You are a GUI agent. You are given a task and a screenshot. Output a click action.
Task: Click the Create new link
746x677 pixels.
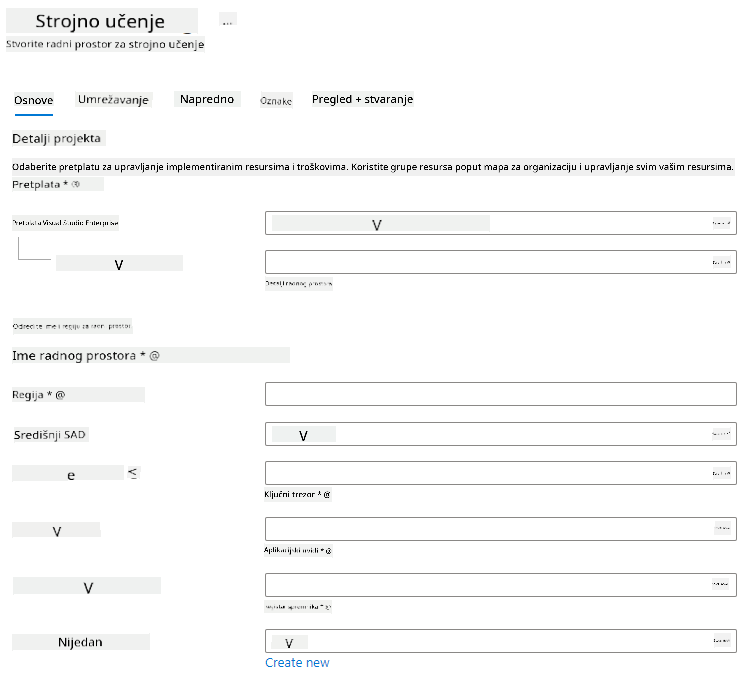297,663
